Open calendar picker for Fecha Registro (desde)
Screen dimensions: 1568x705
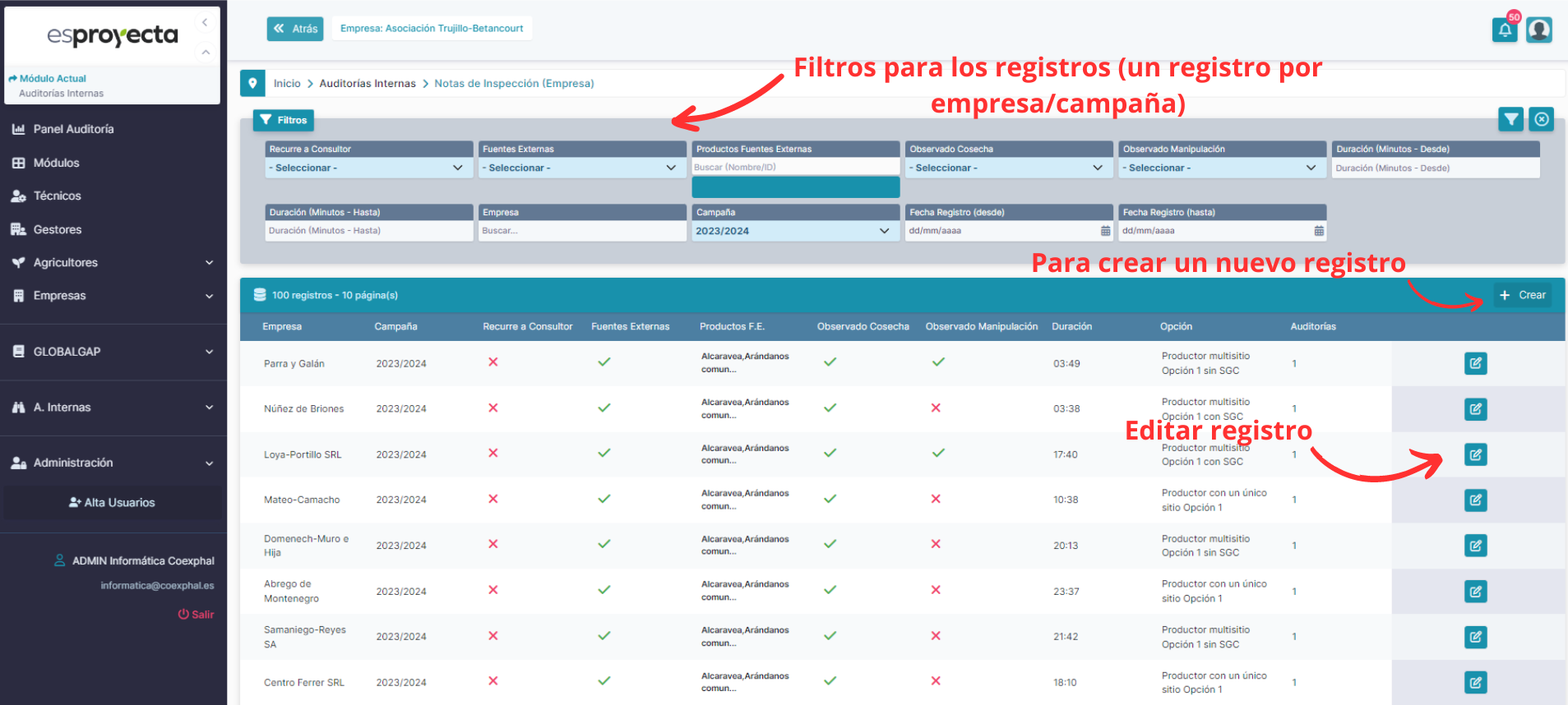pyautogui.click(x=1105, y=231)
